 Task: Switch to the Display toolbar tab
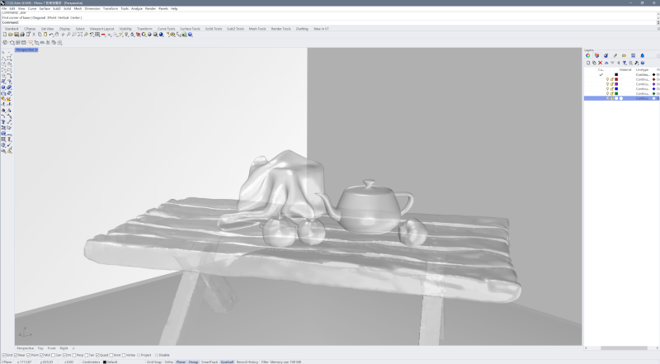coord(64,29)
